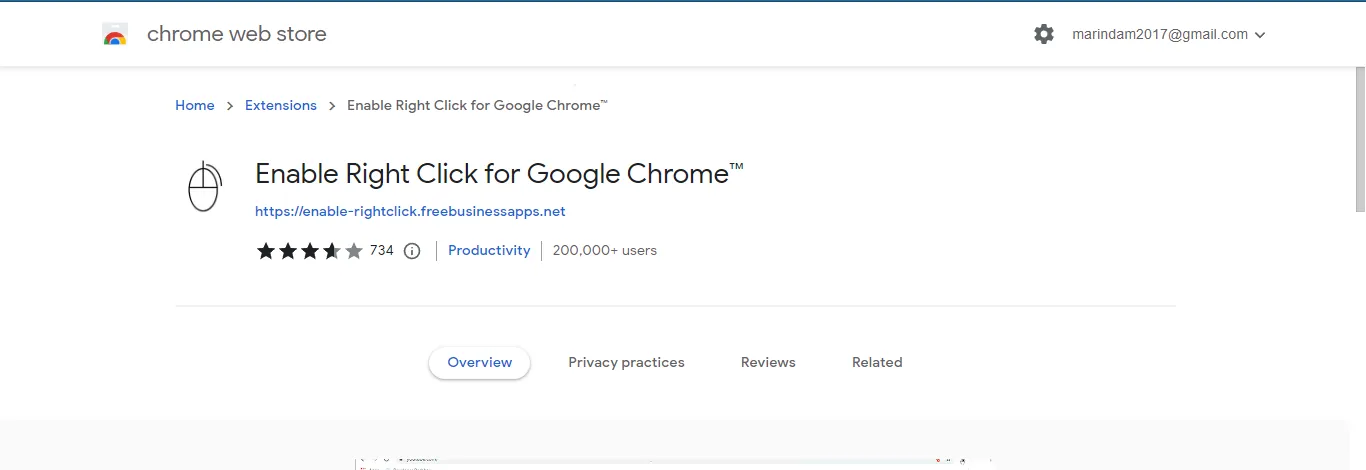Screen dimensions: 1366x470
Task: Click the extension title heading
Action: (499, 174)
